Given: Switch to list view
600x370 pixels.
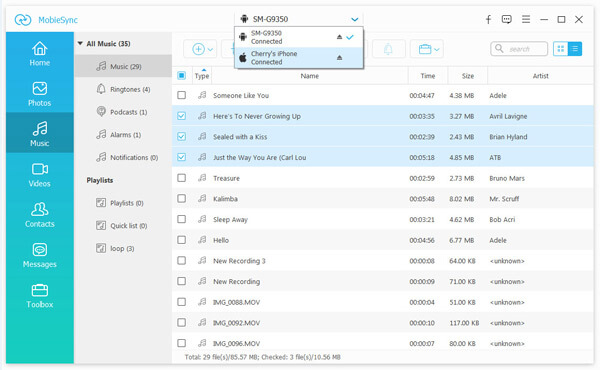Looking at the screenshot, I should coord(575,49).
